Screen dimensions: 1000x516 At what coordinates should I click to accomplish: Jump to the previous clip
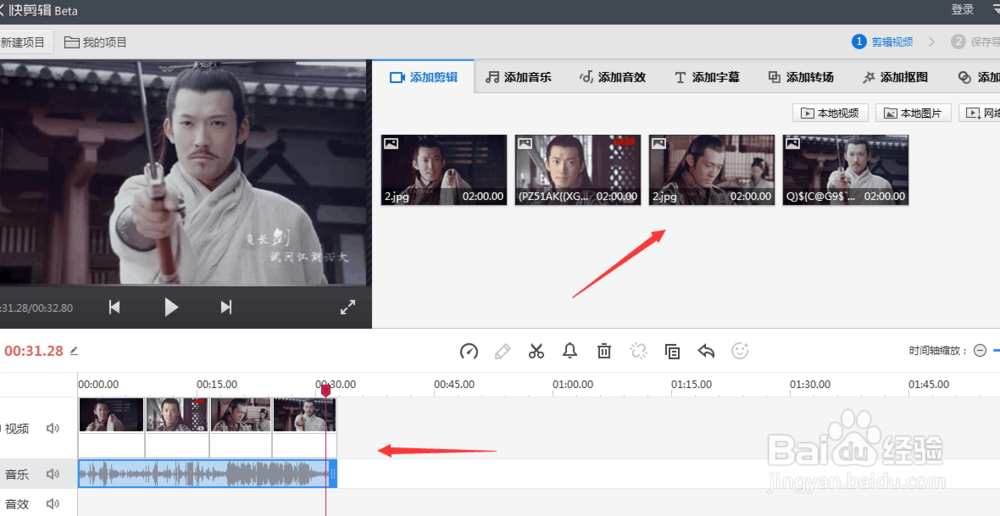click(114, 307)
